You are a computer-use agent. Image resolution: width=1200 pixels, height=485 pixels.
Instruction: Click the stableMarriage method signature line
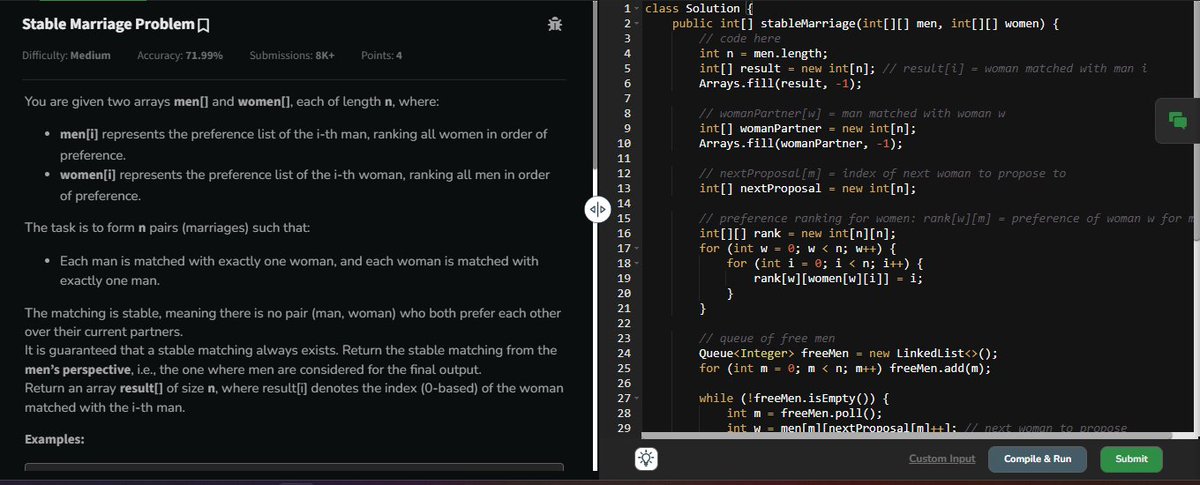pos(866,23)
